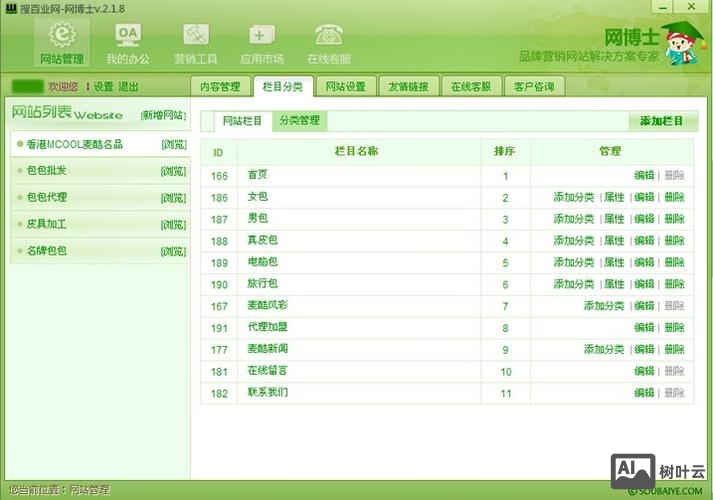
Task: Click 属性 for the 男包 row
Action: (x=614, y=219)
